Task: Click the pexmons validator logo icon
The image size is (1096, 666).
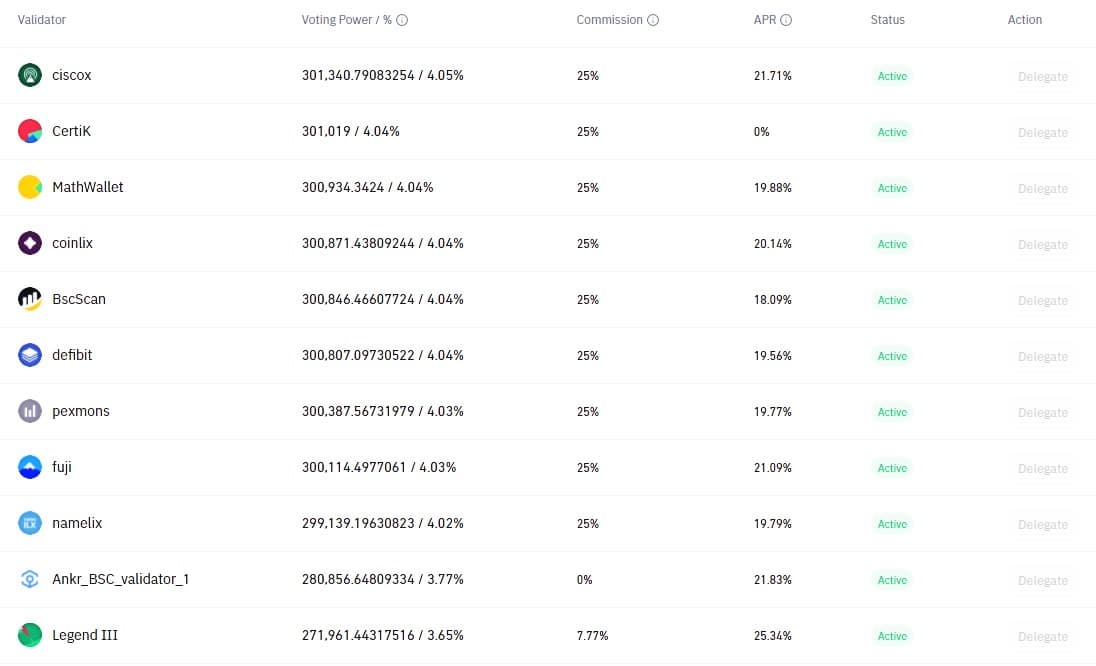Action: click(29, 411)
